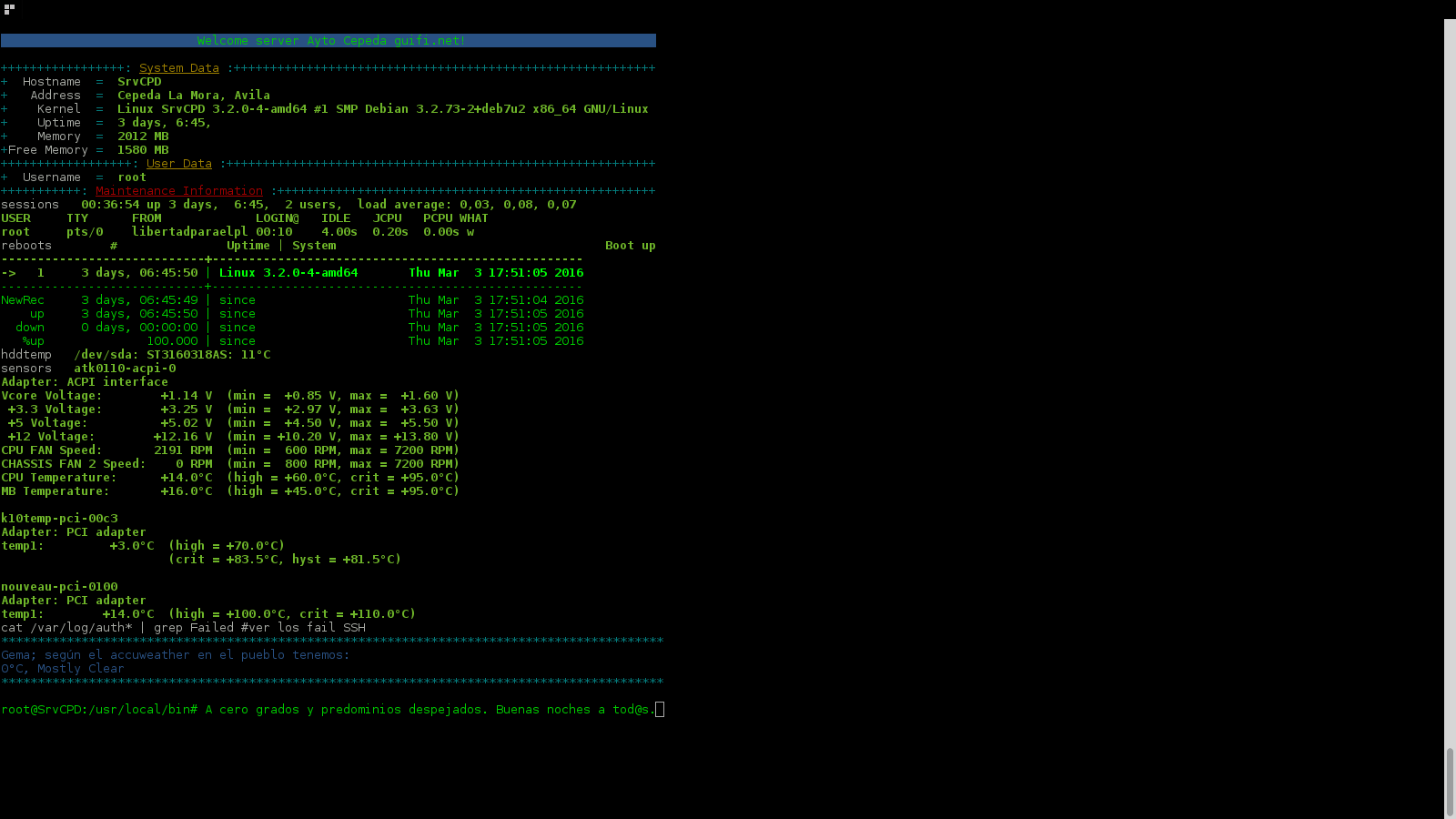Click the terminal cursor block at prompt end
This screenshot has height=819, width=1456.
(660, 710)
